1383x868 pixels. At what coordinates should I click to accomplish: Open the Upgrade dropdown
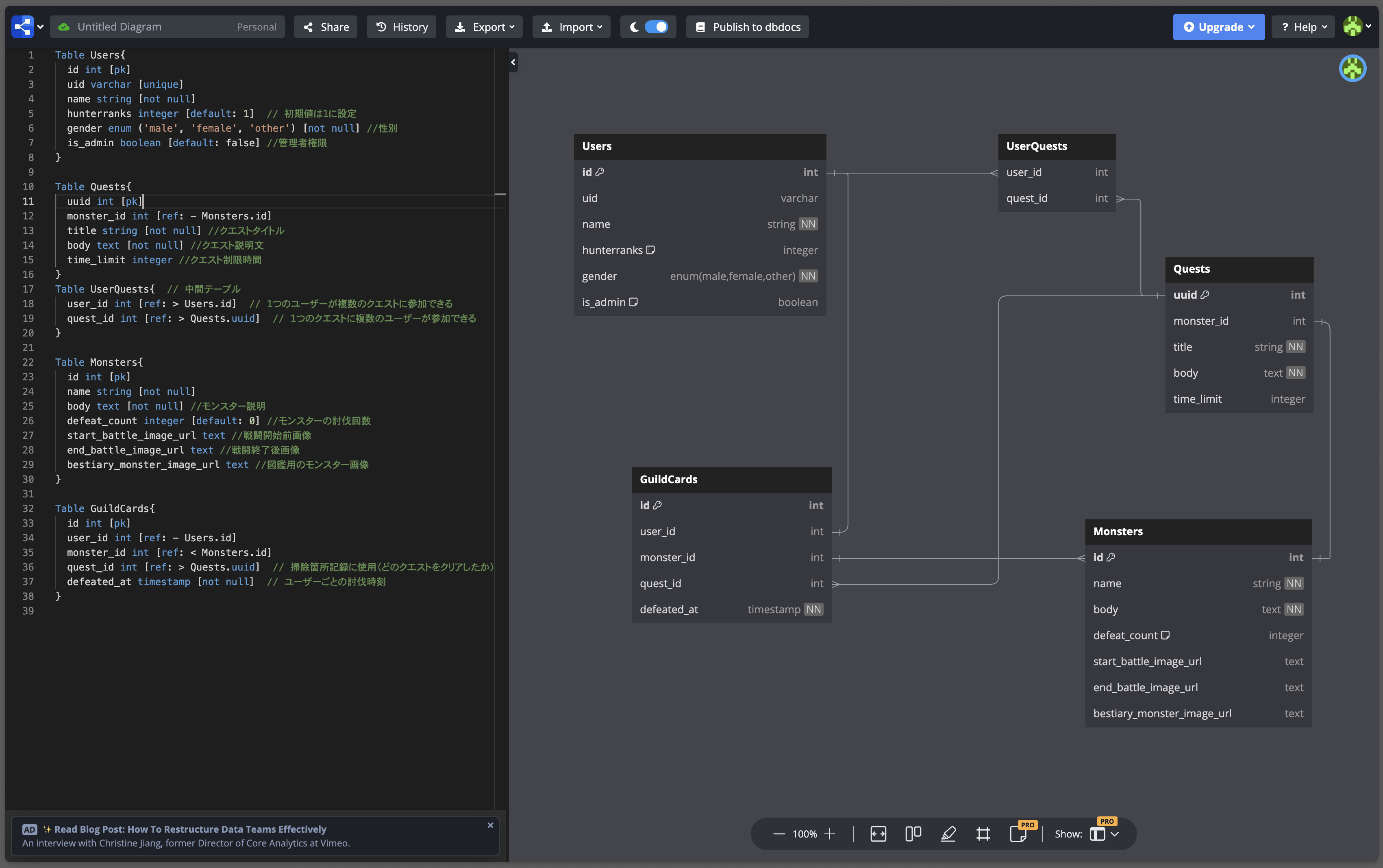click(x=1219, y=27)
